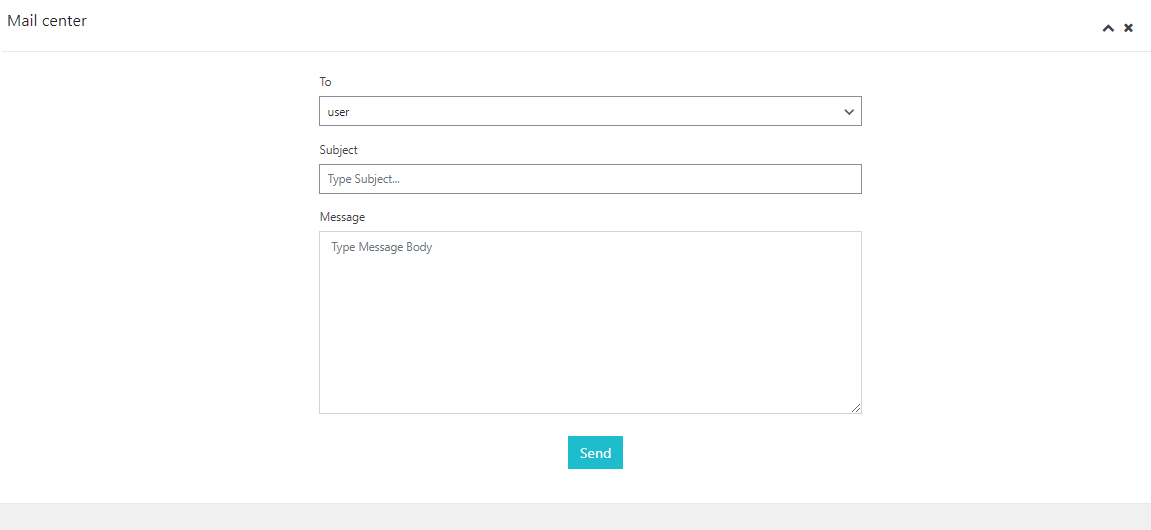This screenshot has height=530, width=1151.
Task: Click the 'Subject' field label
Action: 338,150
